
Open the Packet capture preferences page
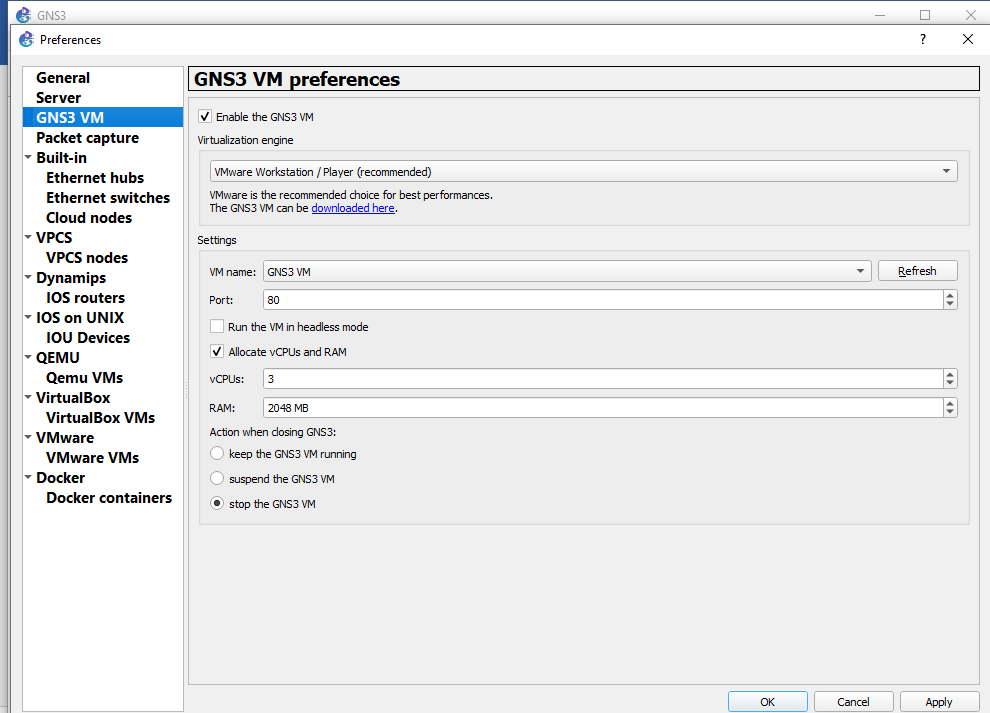point(87,138)
